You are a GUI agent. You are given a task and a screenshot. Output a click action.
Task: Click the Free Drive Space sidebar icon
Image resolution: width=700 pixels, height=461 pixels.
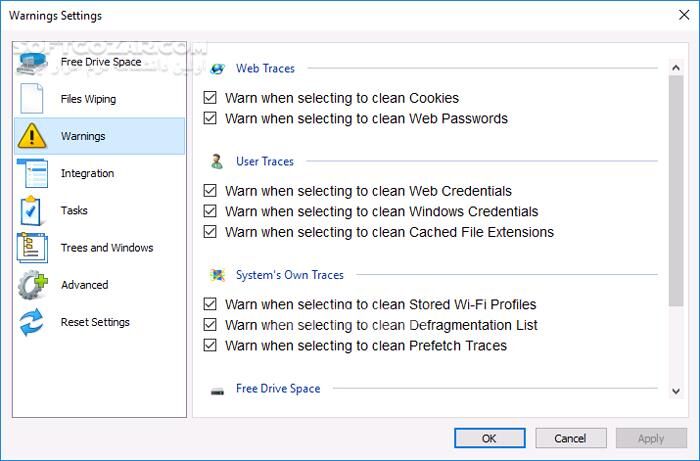coord(33,62)
